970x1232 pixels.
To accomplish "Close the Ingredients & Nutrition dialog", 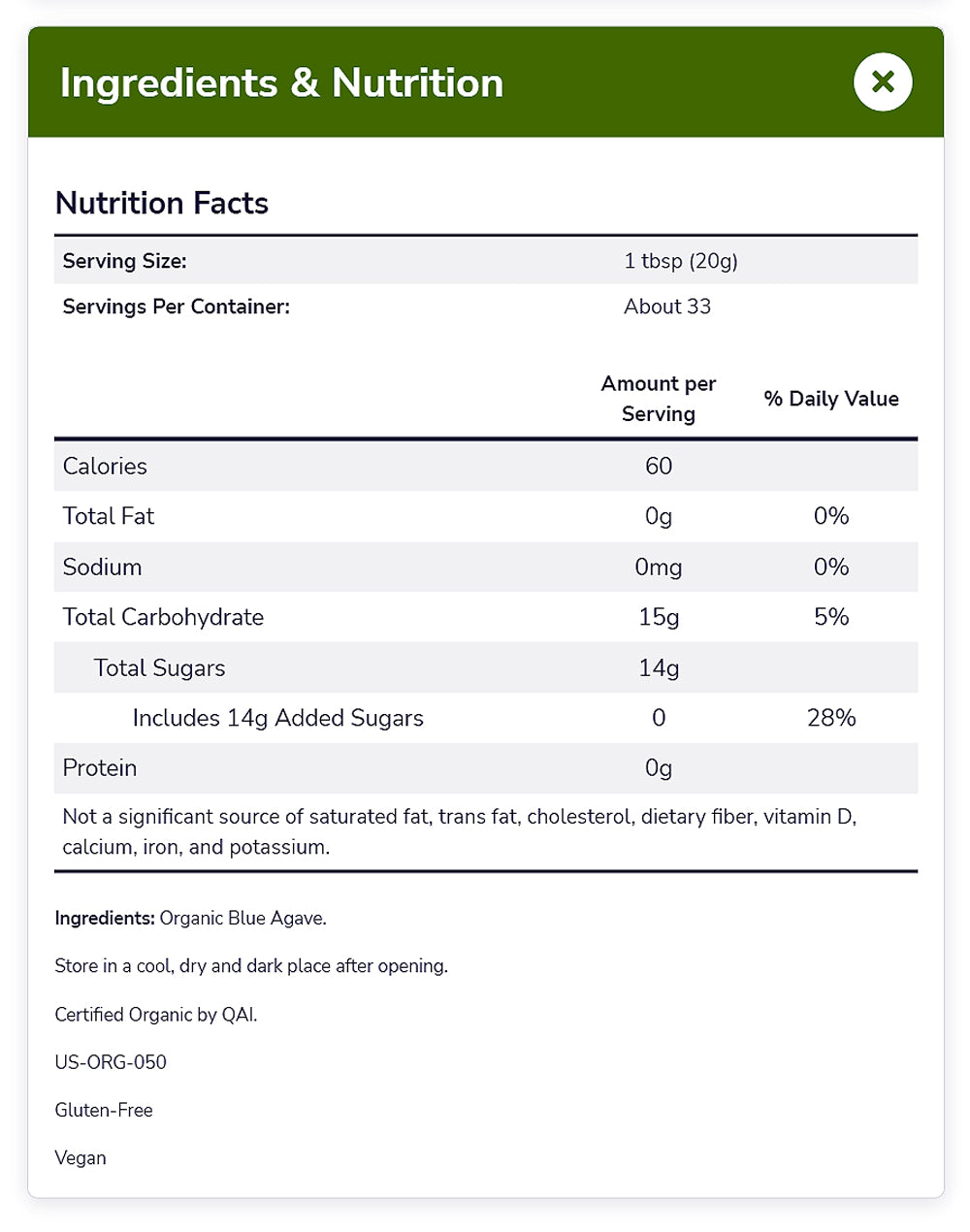I will tap(883, 82).
